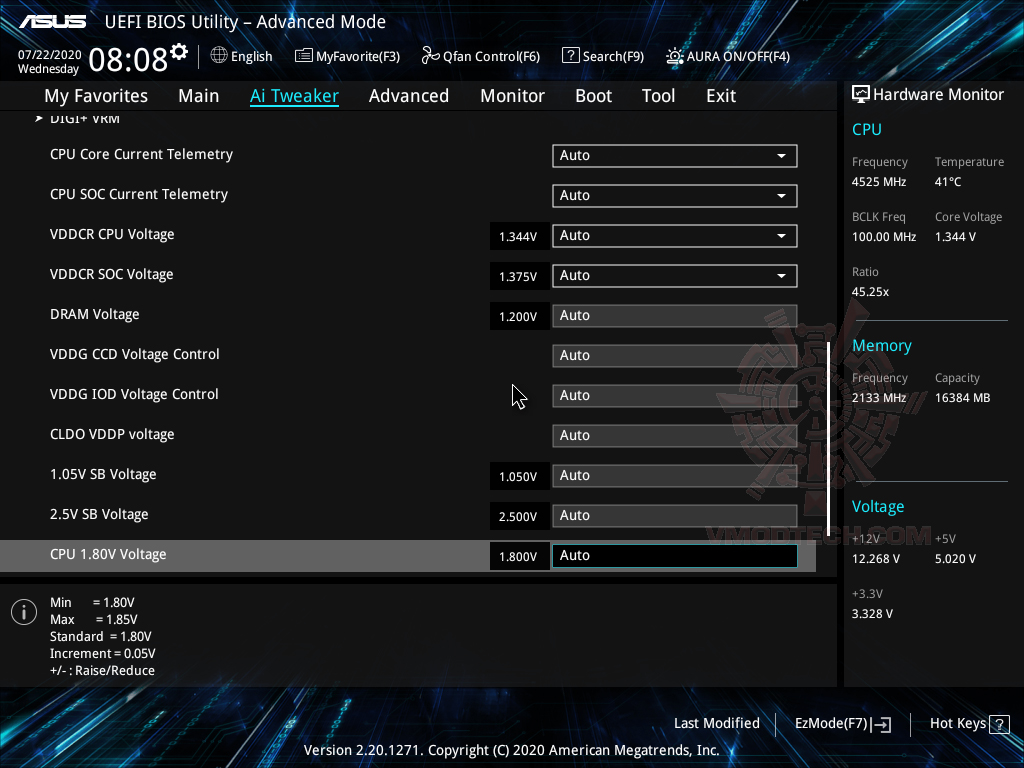Click the Search(F9) icon
Image resolution: width=1024 pixels, height=768 pixels.
pos(569,56)
